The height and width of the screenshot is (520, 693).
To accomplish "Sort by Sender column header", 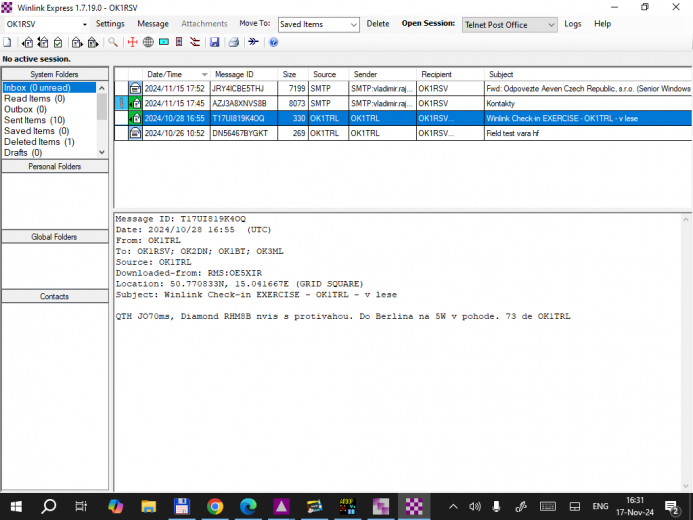I will pyautogui.click(x=382, y=74).
